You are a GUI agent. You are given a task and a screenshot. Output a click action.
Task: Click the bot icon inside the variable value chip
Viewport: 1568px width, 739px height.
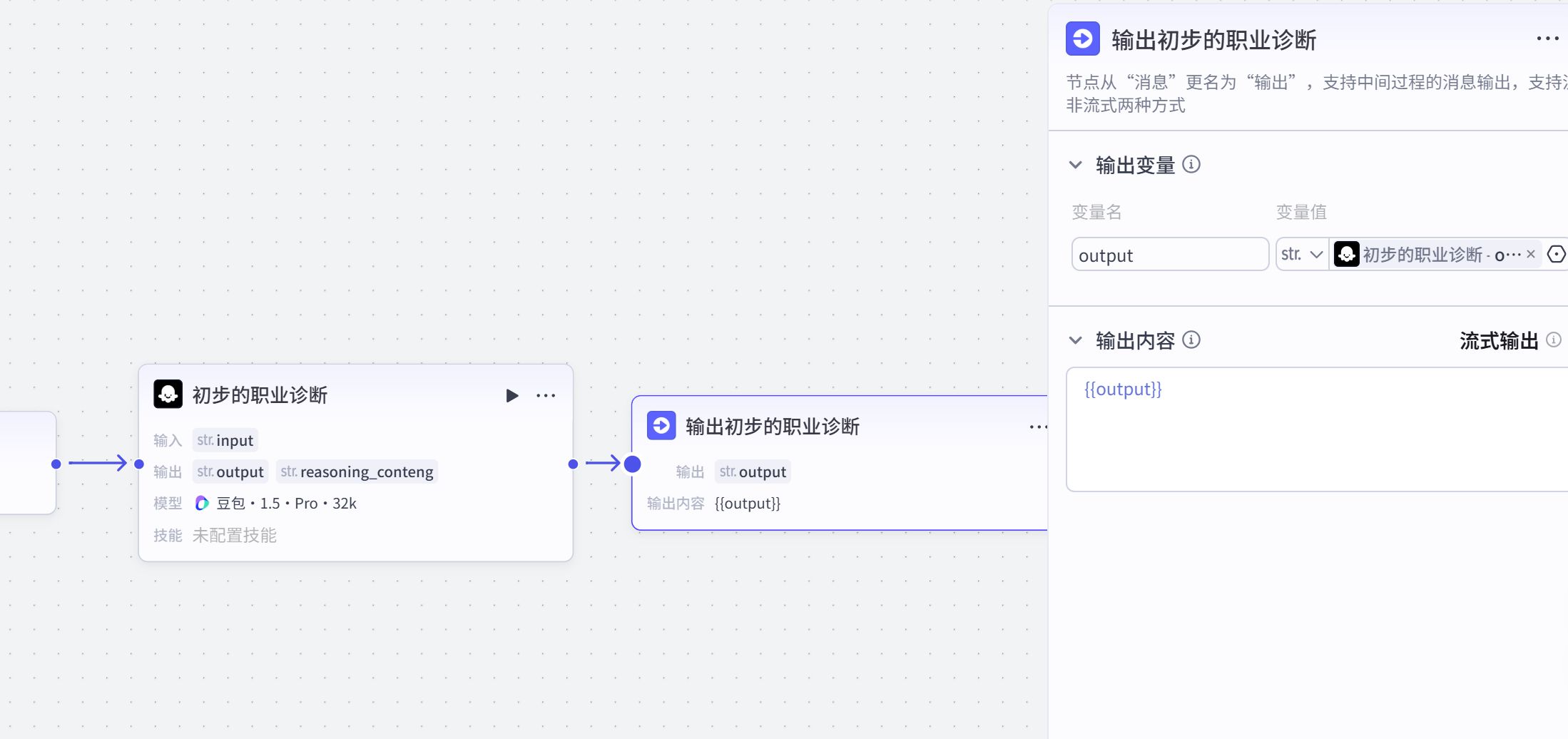tap(1347, 254)
